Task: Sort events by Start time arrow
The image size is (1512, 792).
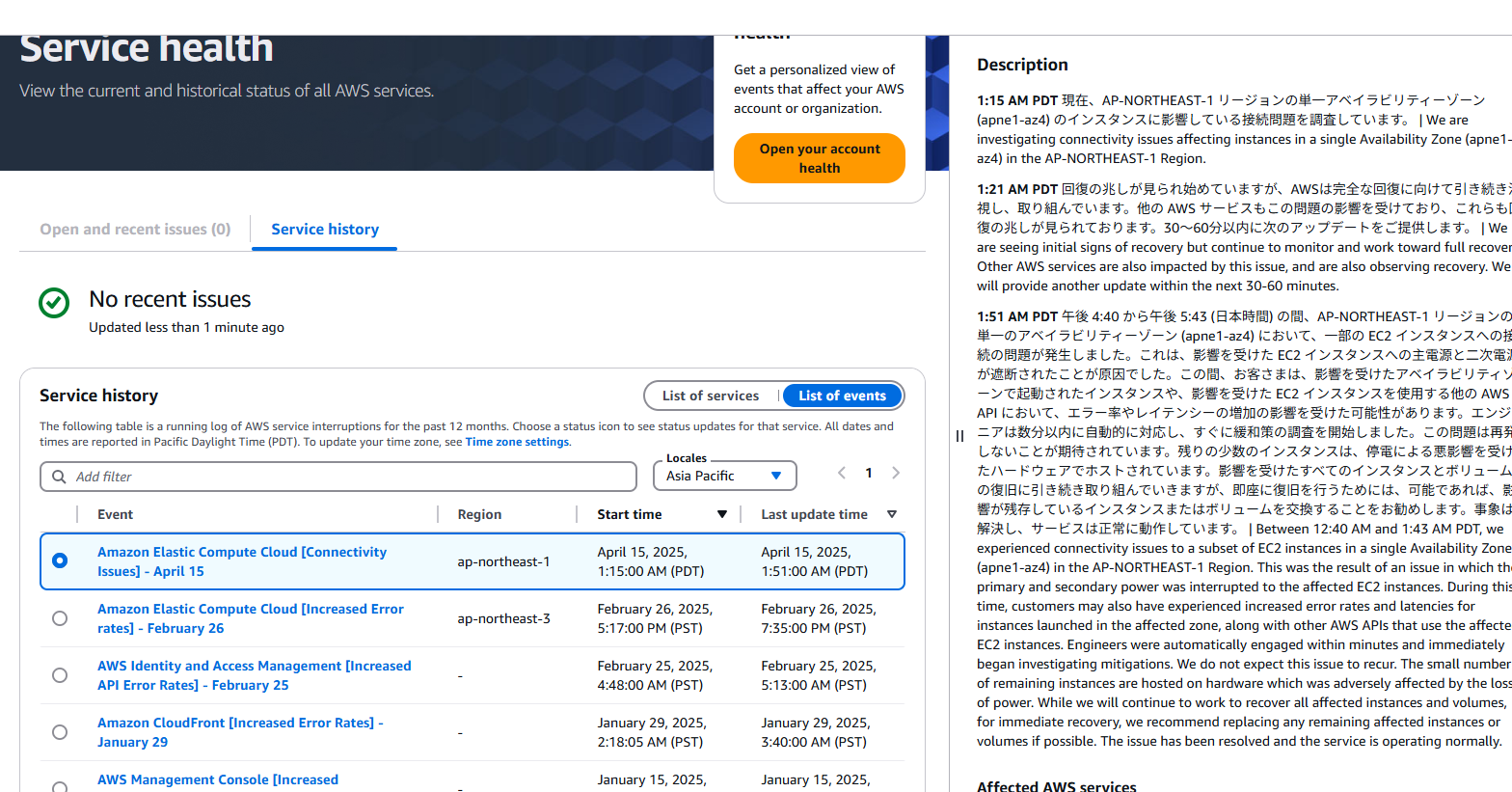Action: (721, 514)
